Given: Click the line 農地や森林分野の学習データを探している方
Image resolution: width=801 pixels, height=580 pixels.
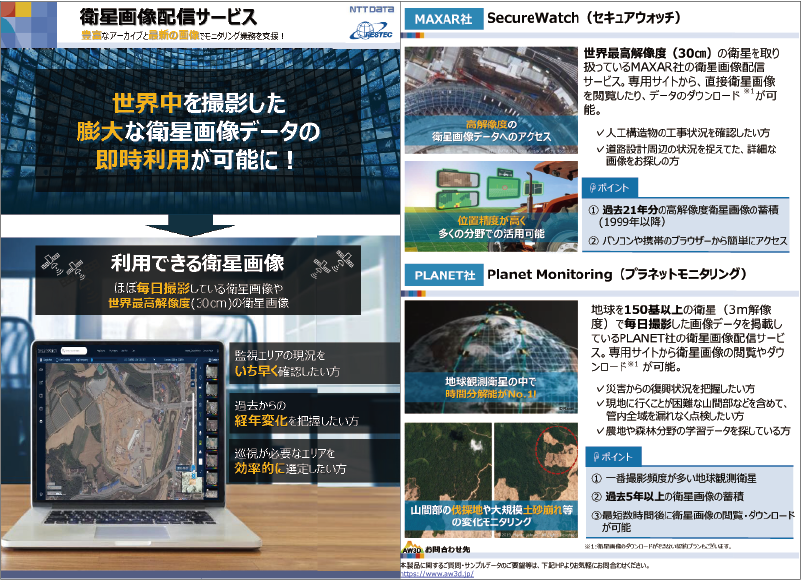Looking at the screenshot, I should [x=693, y=431].
